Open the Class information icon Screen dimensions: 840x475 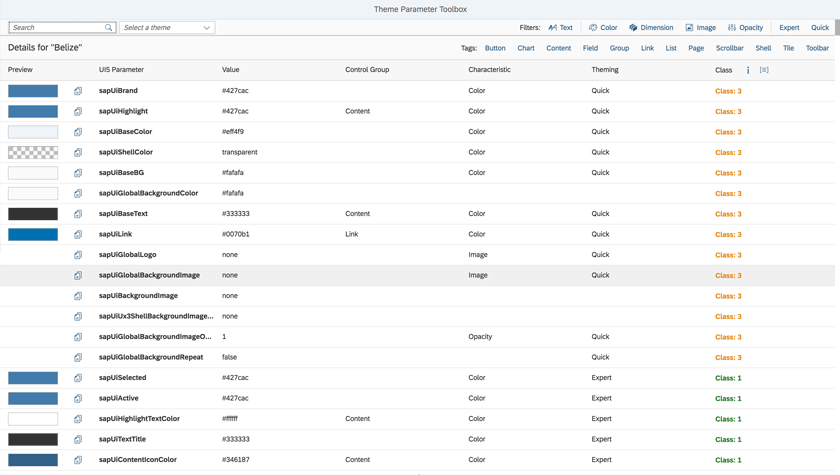click(748, 70)
